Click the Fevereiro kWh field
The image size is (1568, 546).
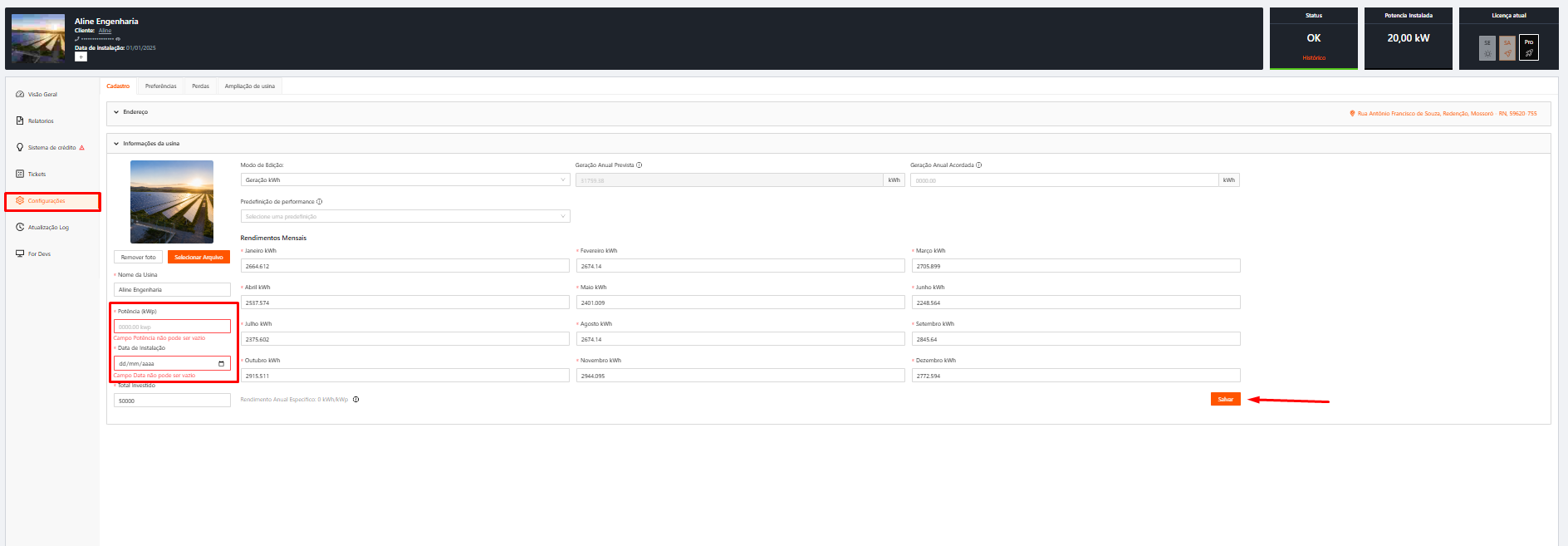(741, 266)
